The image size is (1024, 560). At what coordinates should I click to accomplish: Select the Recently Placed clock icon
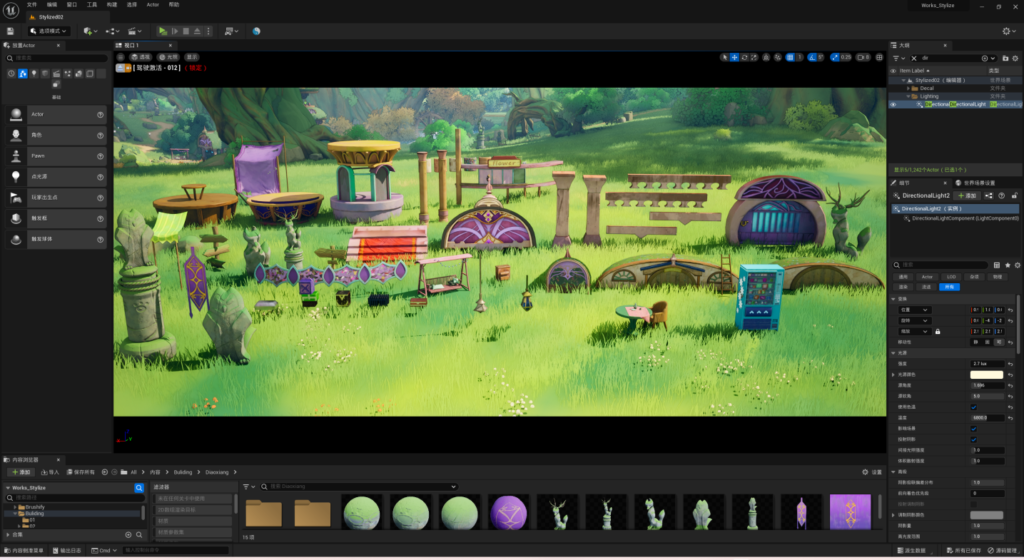click(11, 74)
